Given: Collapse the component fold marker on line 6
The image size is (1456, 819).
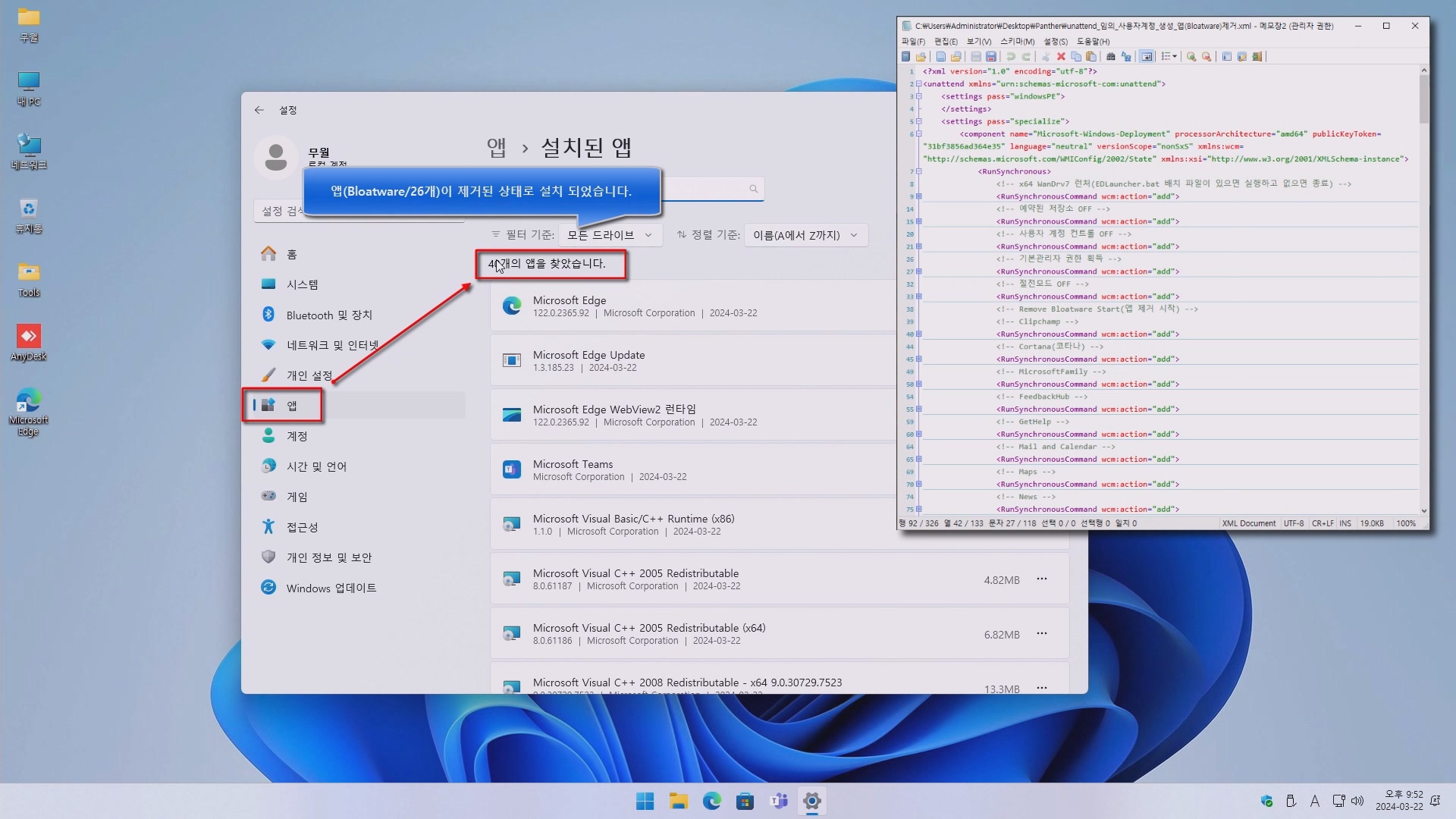Looking at the screenshot, I should click(x=918, y=134).
